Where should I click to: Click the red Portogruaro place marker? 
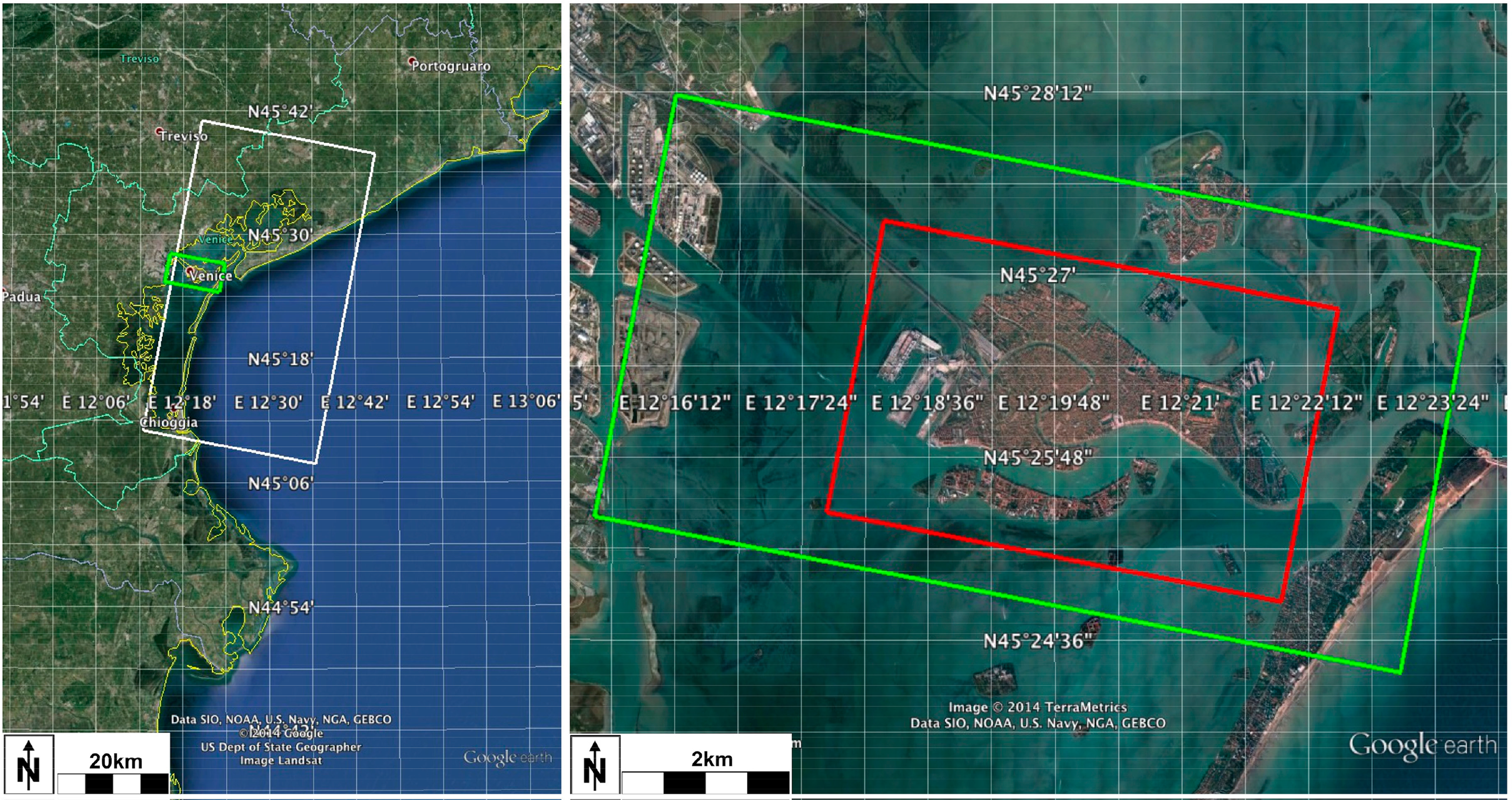pyautogui.click(x=413, y=62)
